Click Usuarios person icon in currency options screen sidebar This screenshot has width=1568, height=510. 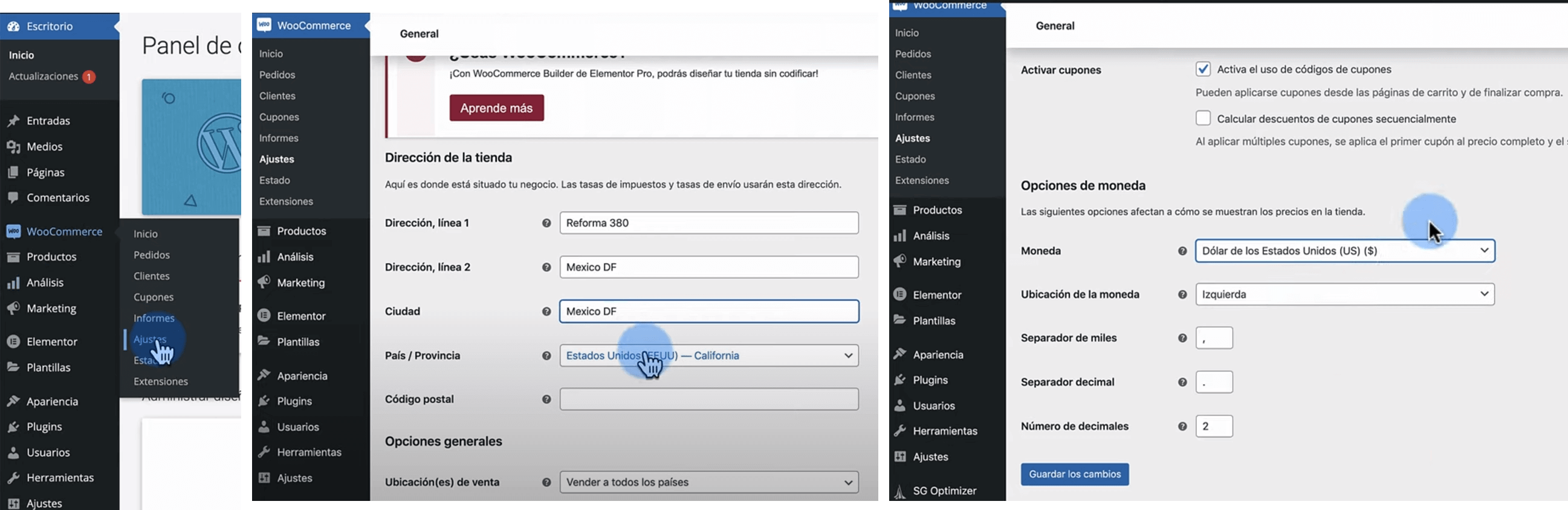coord(899,405)
